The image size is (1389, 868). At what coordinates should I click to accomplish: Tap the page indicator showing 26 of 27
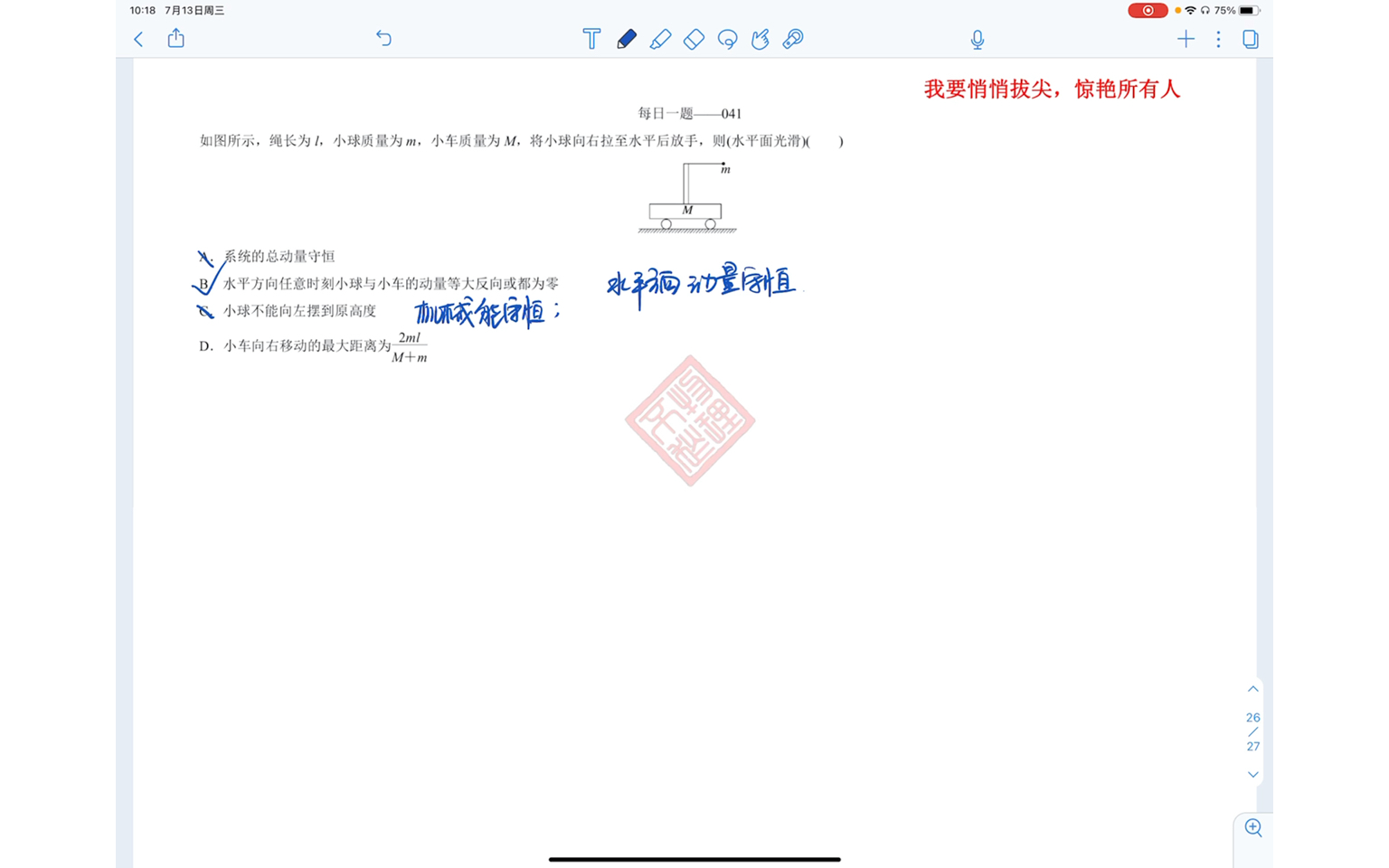click(x=1252, y=731)
